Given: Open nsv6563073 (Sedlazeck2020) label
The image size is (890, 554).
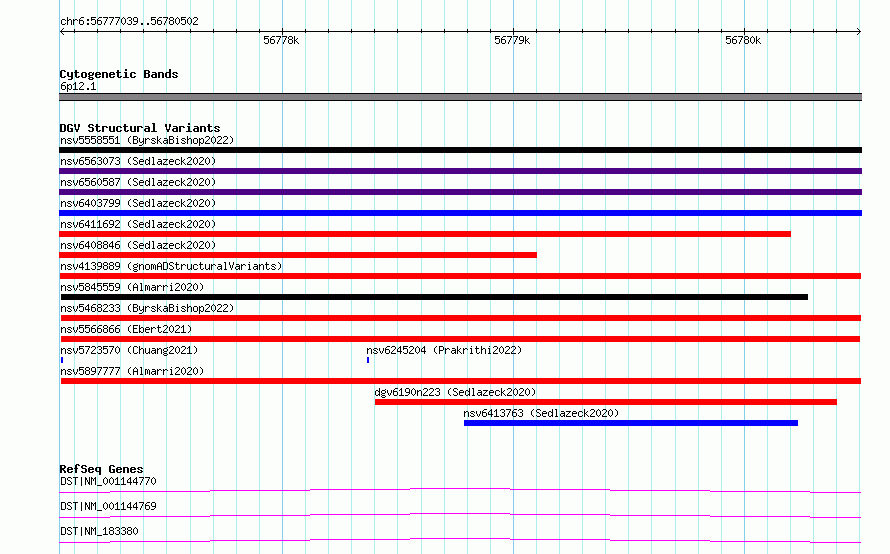Looking at the screenshot, I should pyautogui.click(x=138, y=161).
